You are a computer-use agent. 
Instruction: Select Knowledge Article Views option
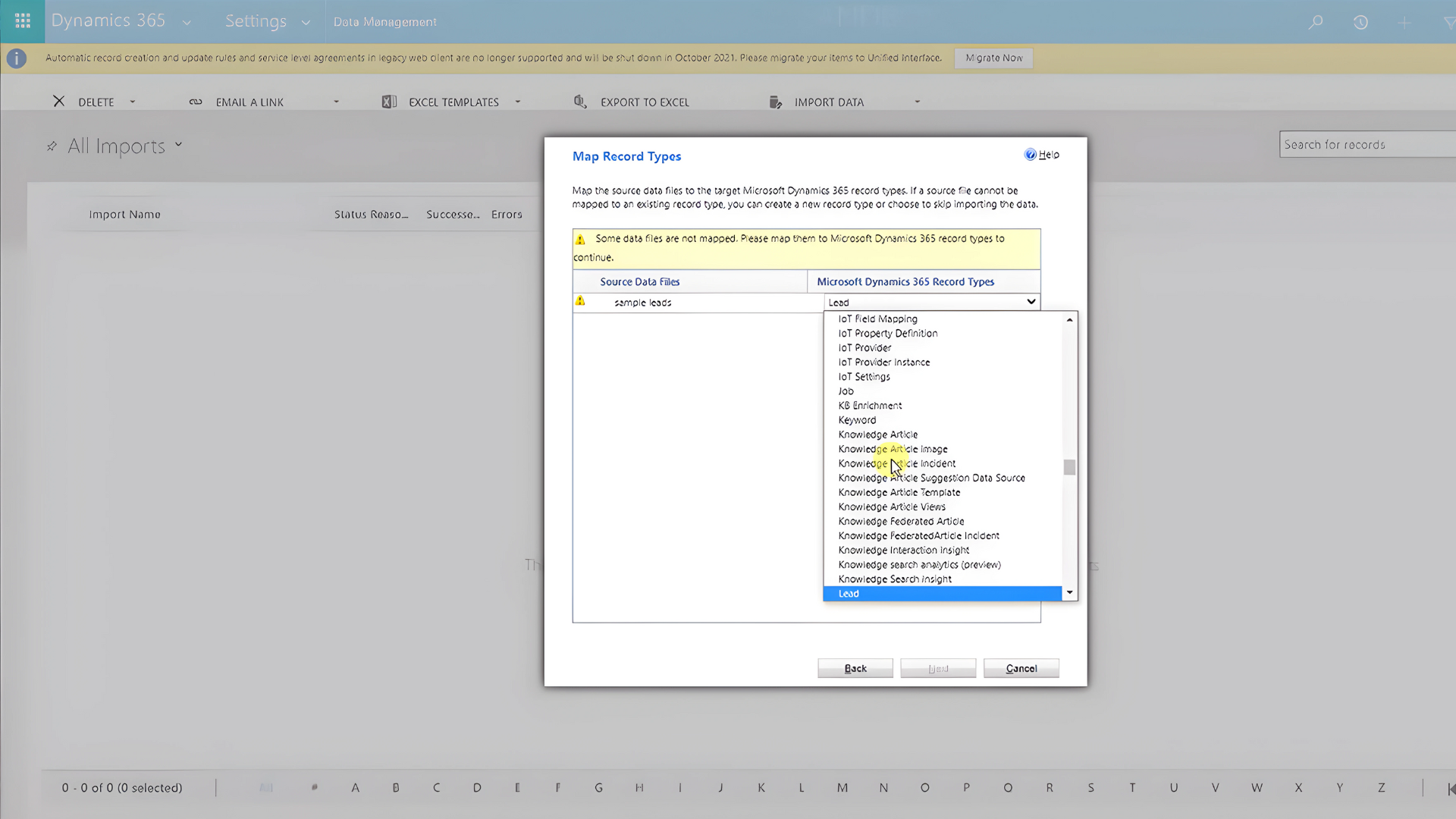click(892, 507)
